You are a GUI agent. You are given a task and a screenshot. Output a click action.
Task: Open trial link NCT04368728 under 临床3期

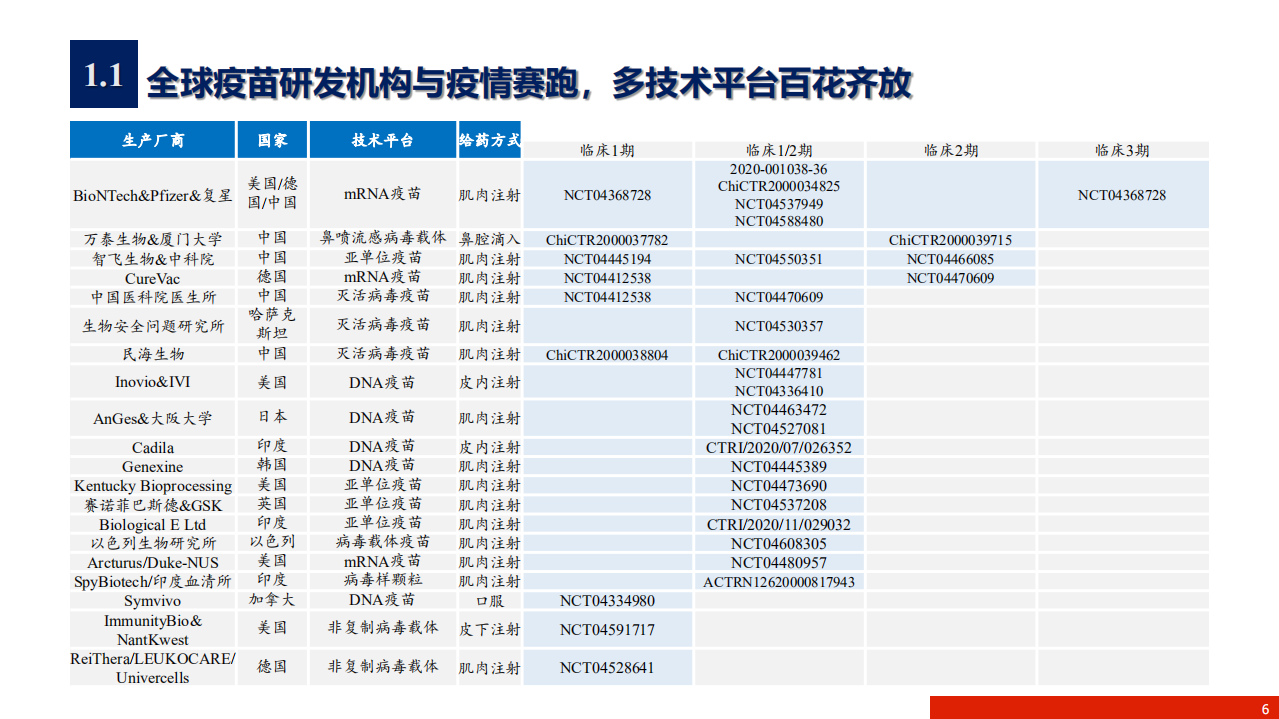click(x=1122, y=195)
